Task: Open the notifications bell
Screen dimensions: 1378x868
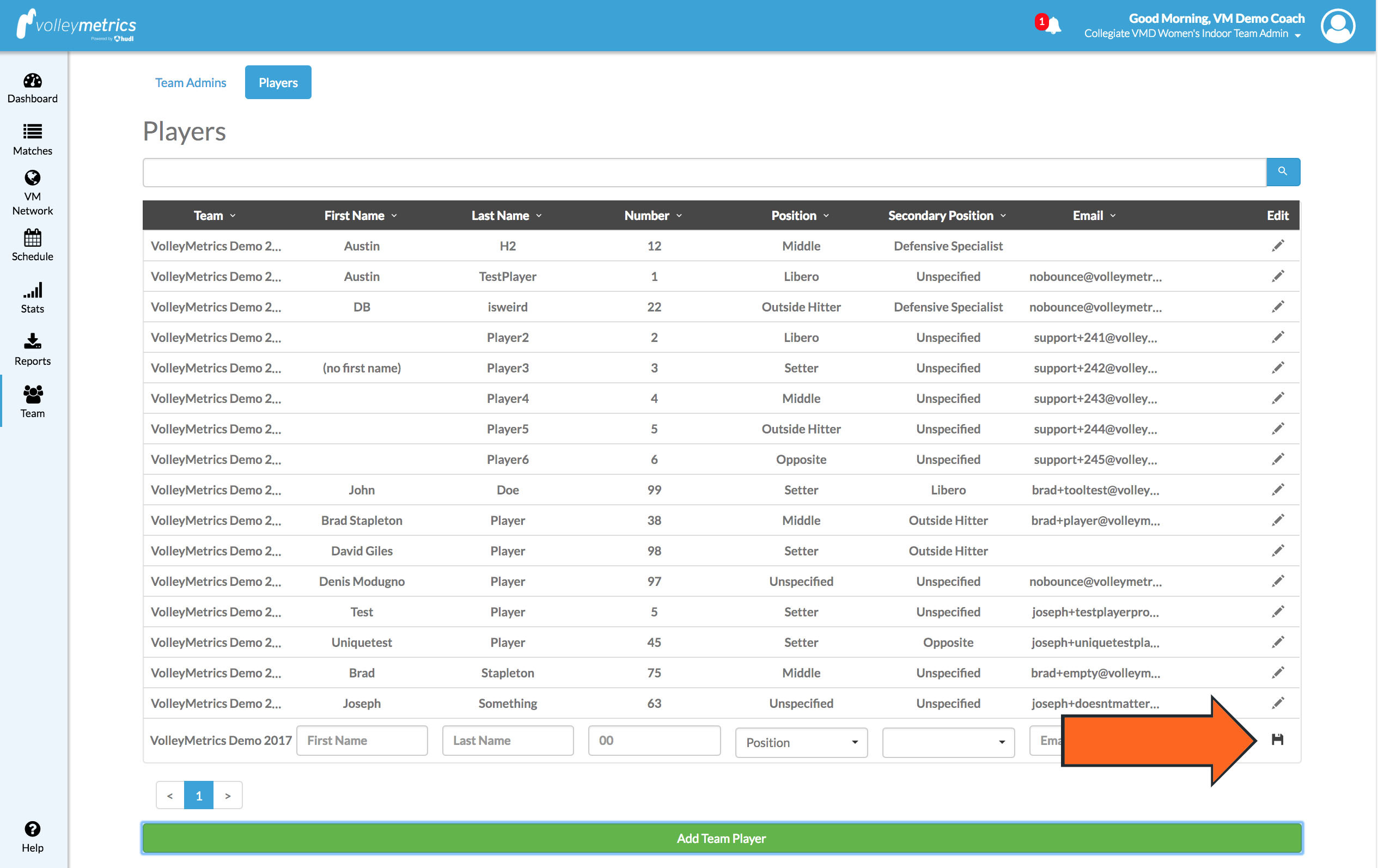Action: click(x=1053, y=25)
